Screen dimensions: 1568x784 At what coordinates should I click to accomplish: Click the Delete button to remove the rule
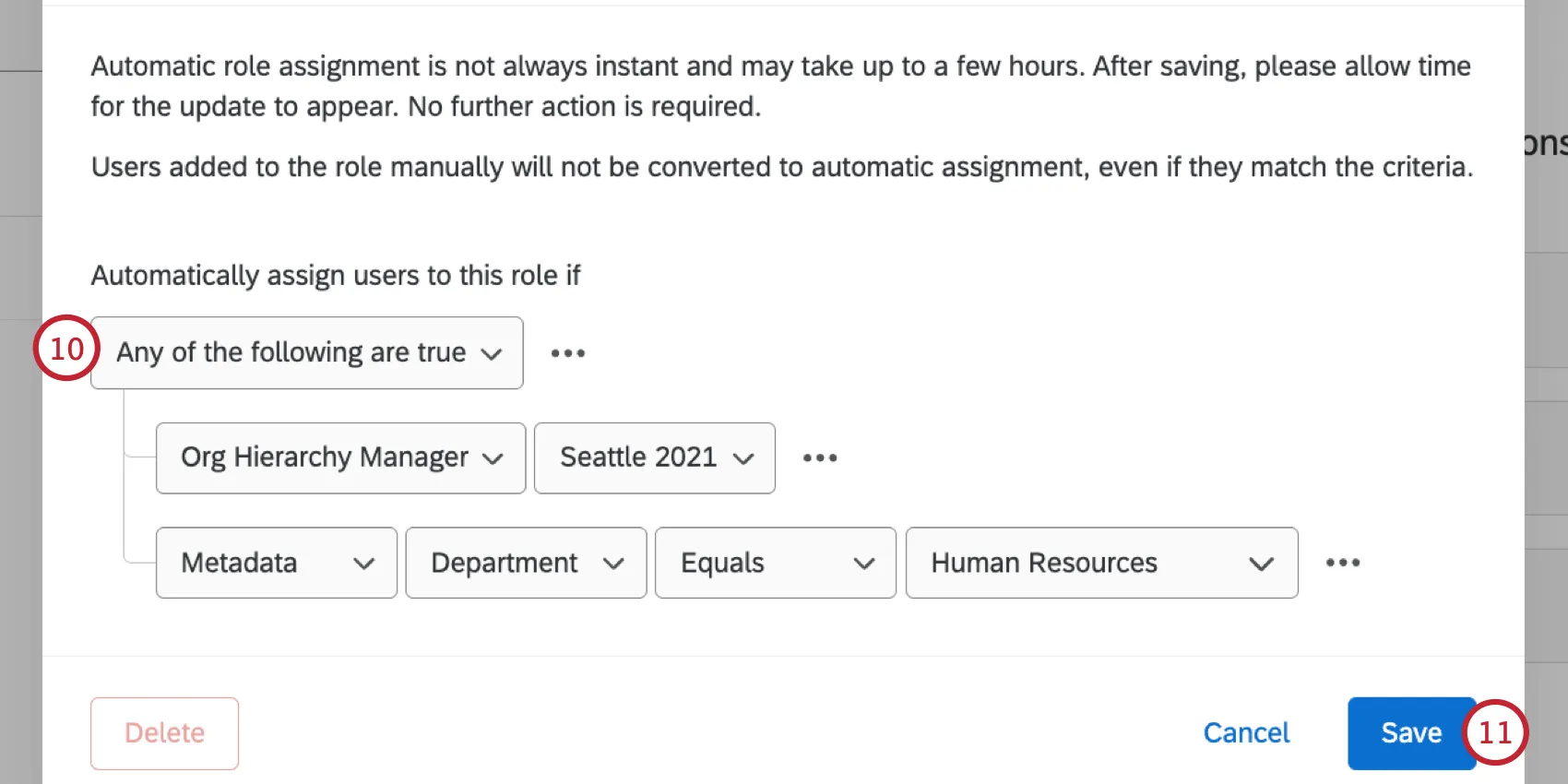click(x=164, y=732)
